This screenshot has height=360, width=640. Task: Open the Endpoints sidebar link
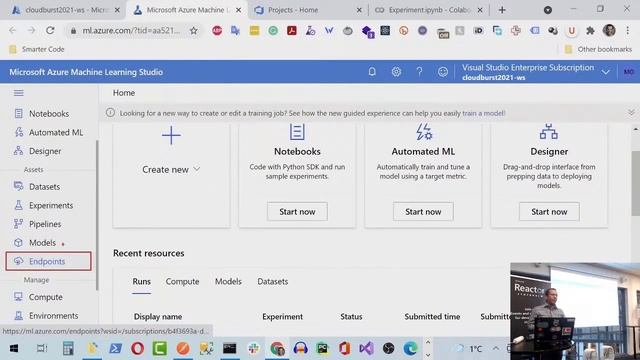click(x=49, y=261)
